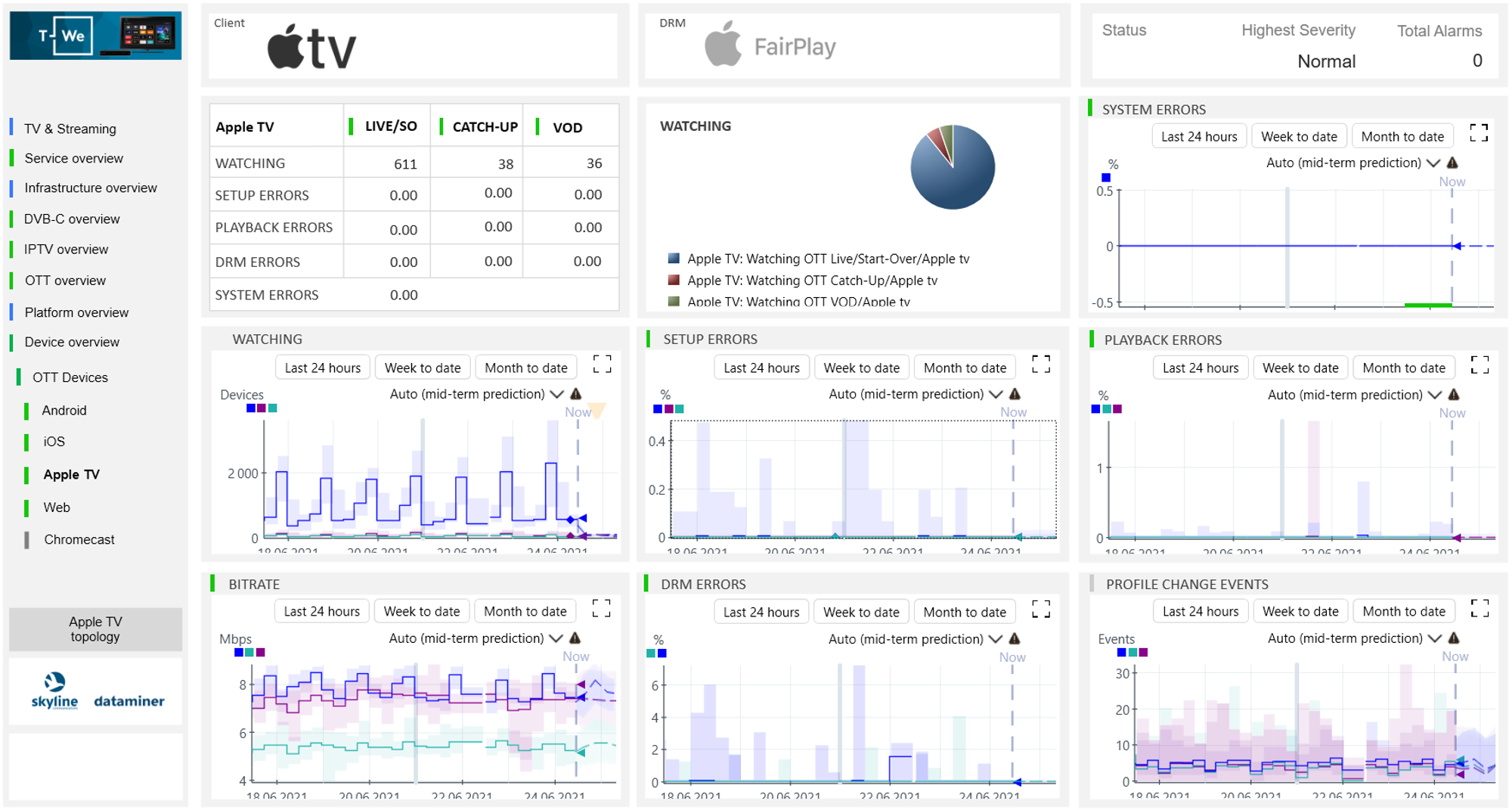Click the T-We logo banner

pyautogui.click(x=95, y=35)
